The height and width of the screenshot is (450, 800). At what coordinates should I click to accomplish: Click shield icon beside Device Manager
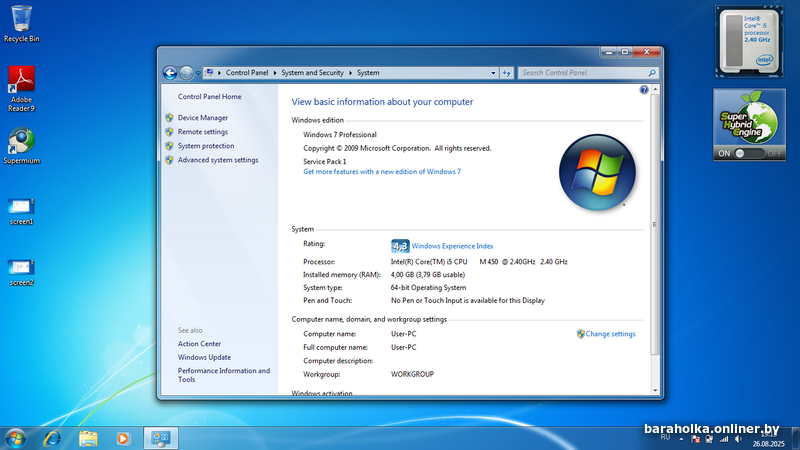tap(169, 117)
